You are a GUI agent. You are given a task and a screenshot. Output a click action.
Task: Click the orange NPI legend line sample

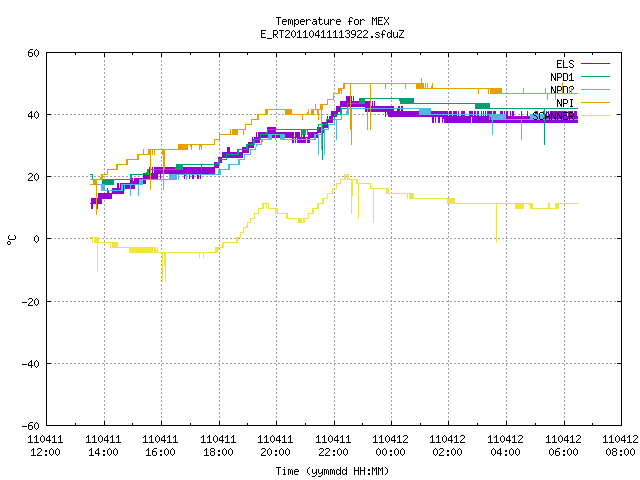coord(595,102)
